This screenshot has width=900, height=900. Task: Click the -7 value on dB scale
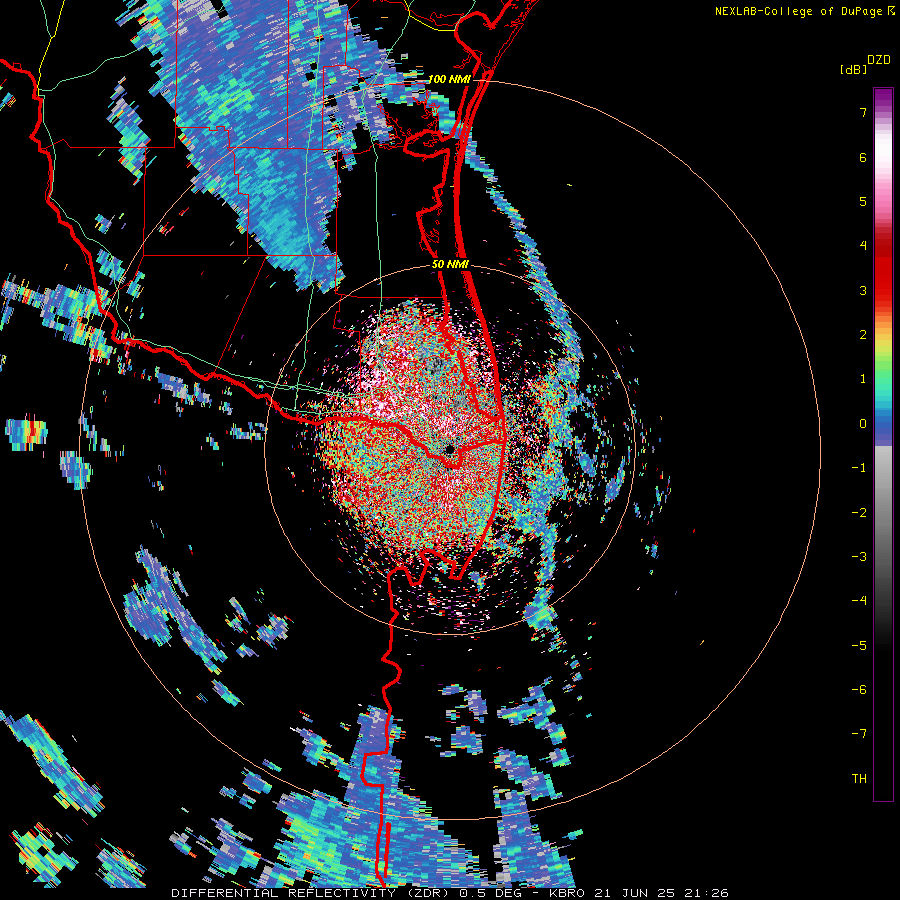[x=859, y=734]
